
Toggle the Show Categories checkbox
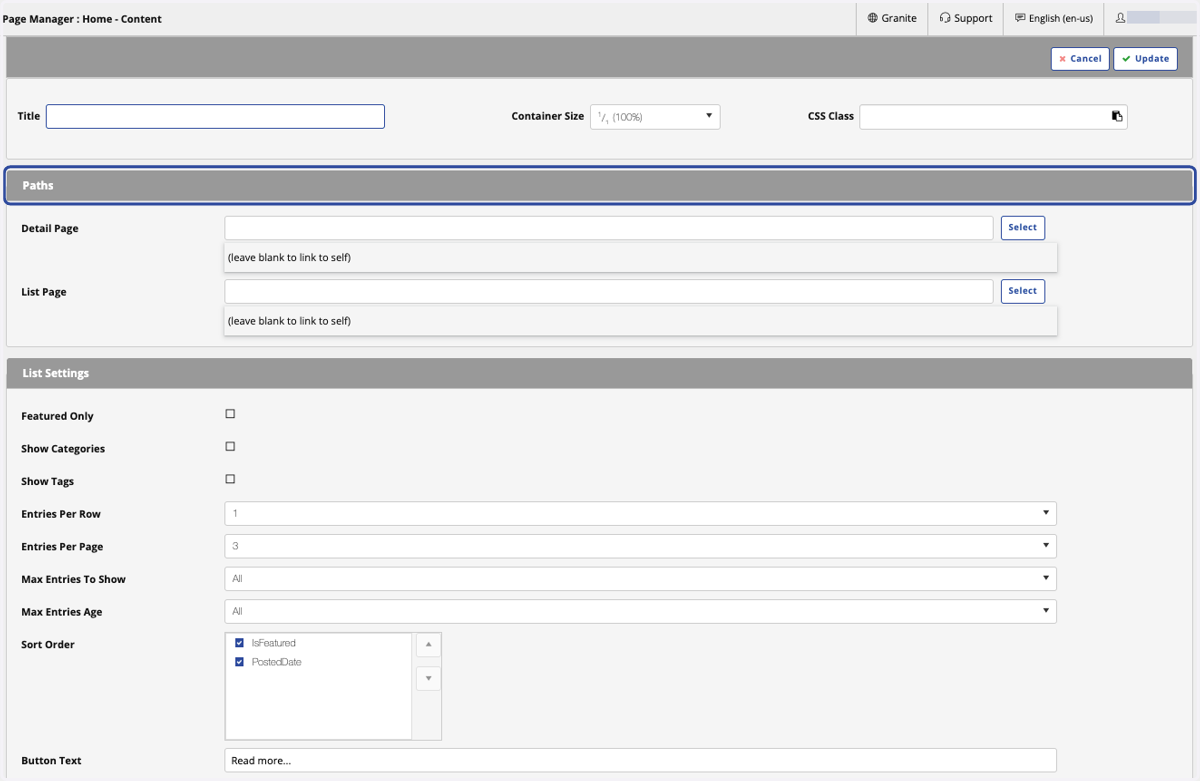pos(230,447)
